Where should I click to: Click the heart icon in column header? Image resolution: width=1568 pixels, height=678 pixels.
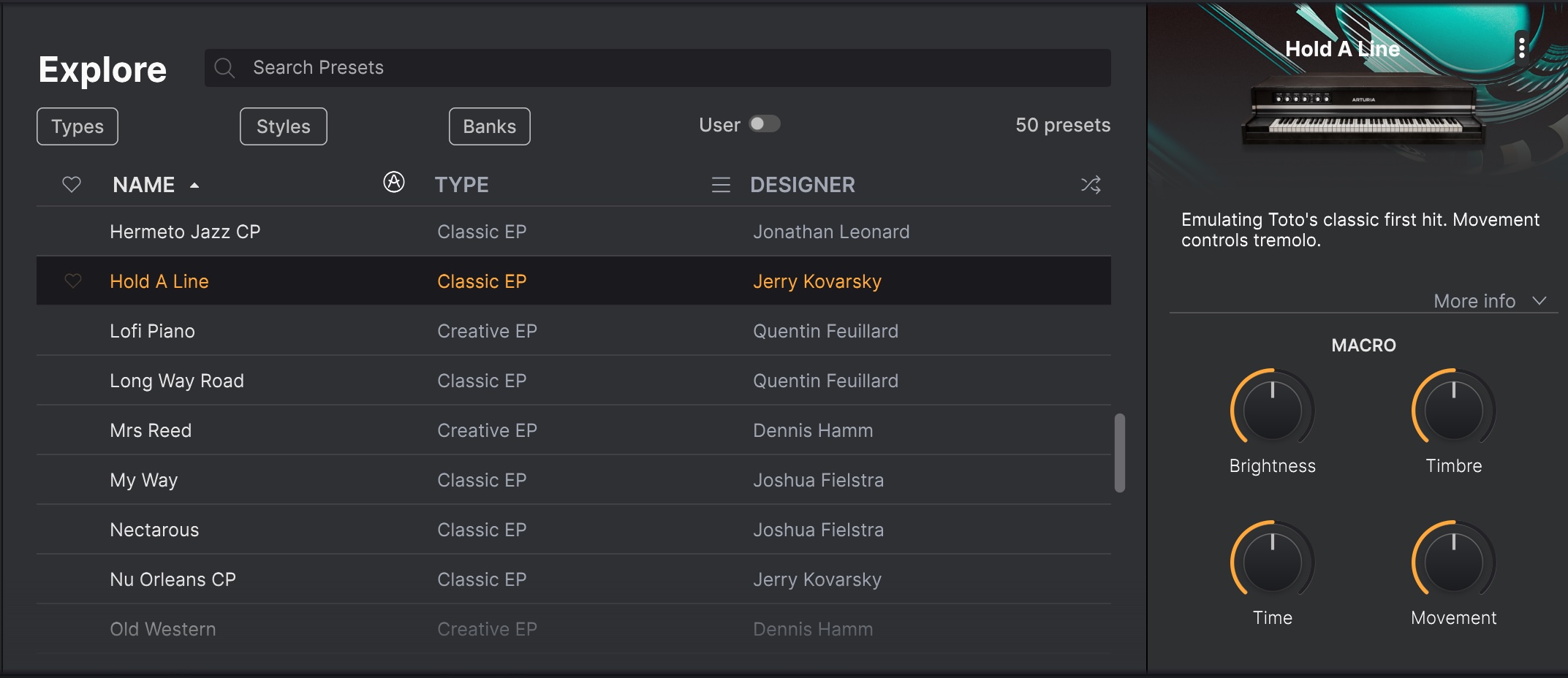click(72, 185)
